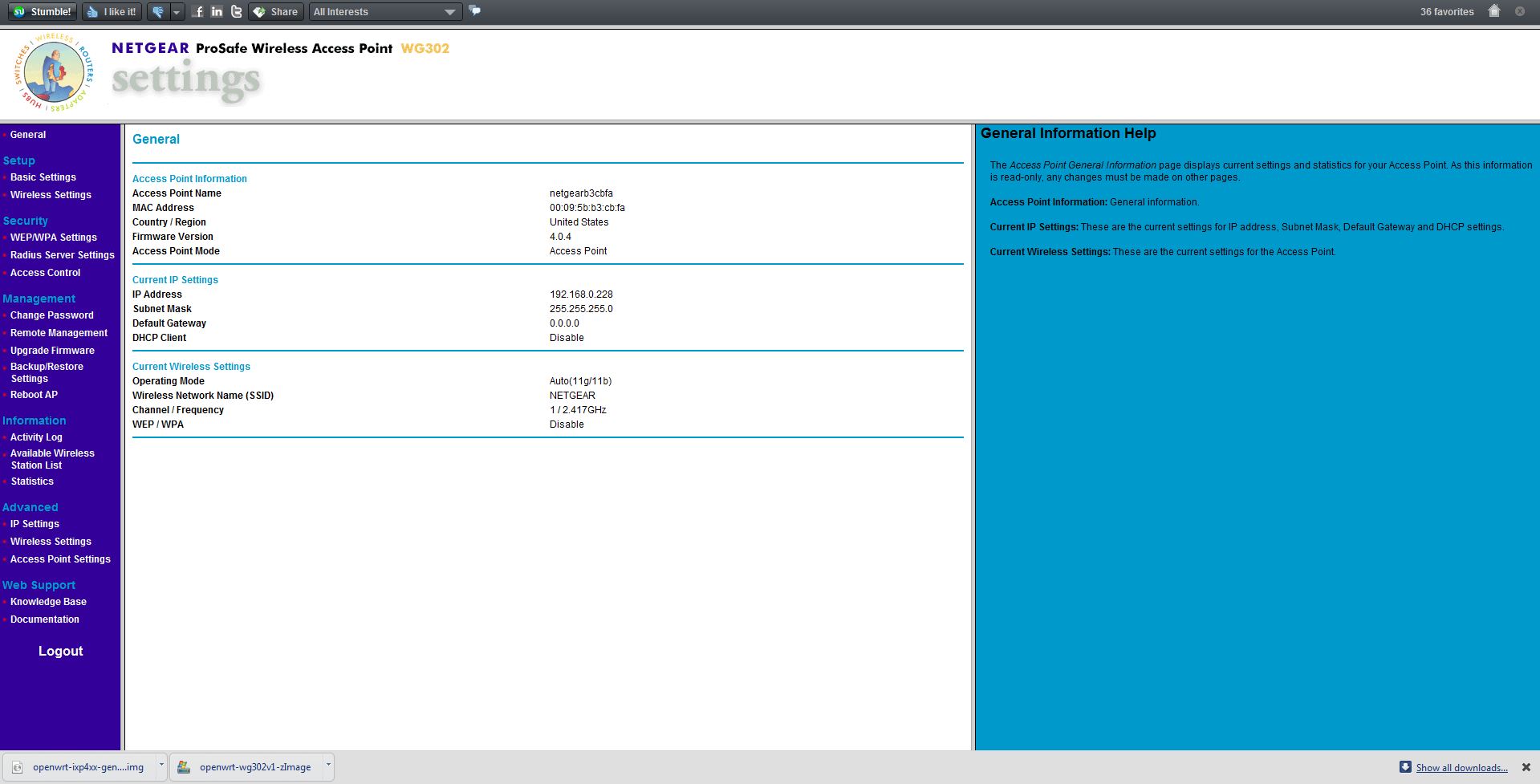Viewport: 1540px width, 784px height.
Task: Go to the Upgrade Firmware page
Action: pos(52,351)
